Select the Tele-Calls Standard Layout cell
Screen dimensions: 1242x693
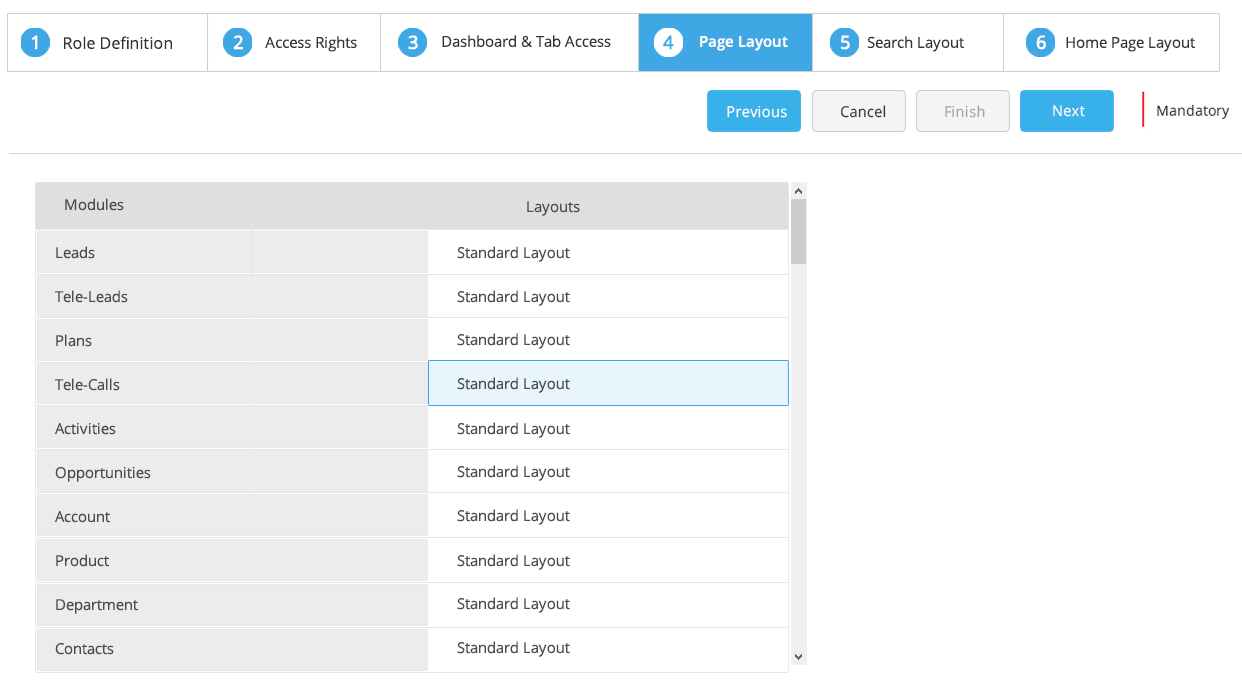point(608,383)
